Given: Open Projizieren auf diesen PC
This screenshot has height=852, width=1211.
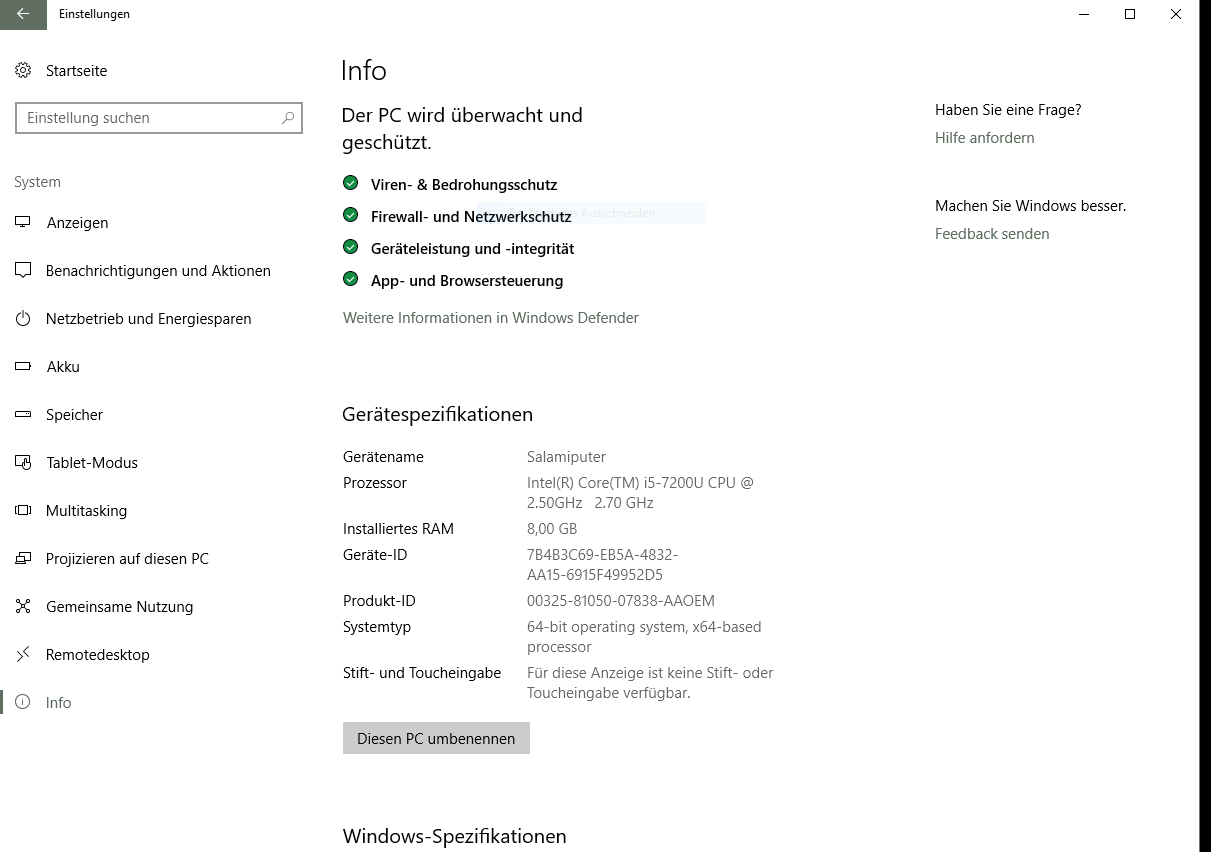Looking at the screenshot, I should coord(127,559).
